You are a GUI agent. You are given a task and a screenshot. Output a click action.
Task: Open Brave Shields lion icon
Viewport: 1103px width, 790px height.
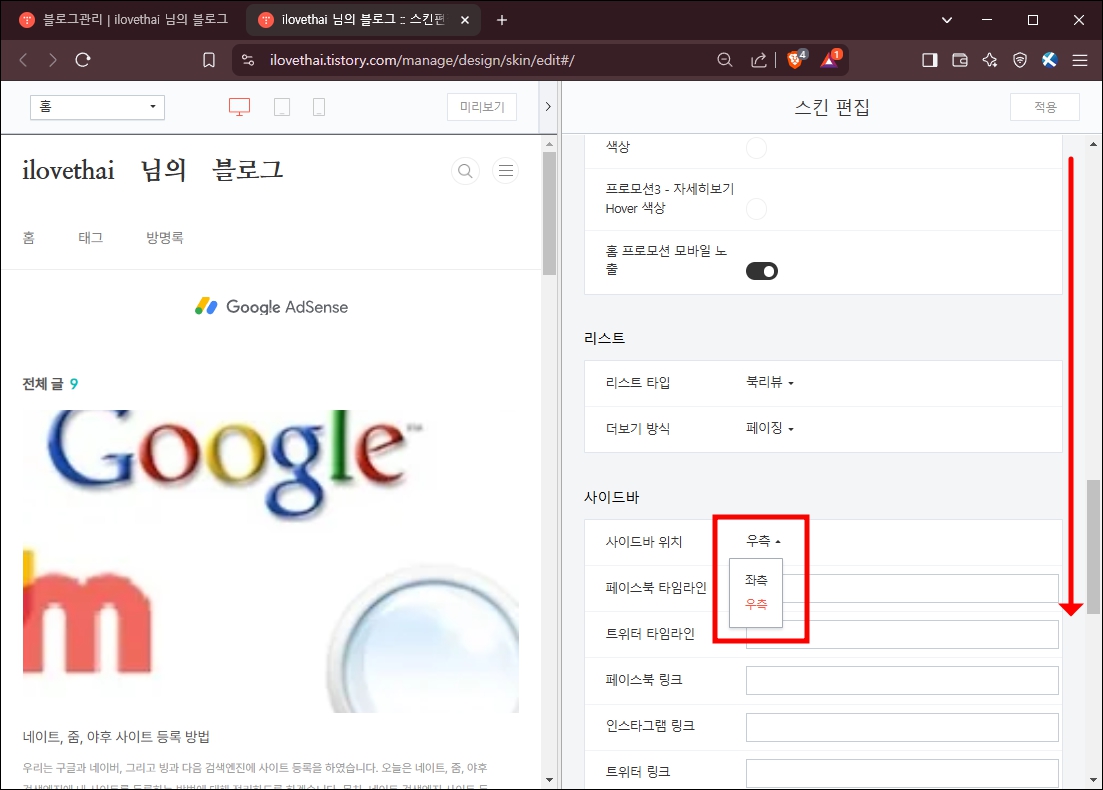click(796, 60)
